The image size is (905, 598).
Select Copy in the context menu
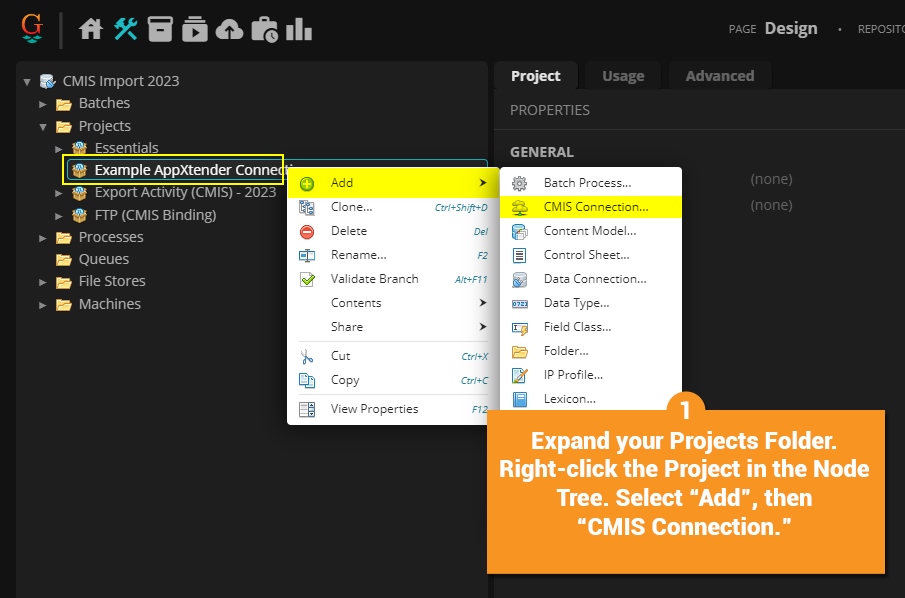tap(393, 380)
